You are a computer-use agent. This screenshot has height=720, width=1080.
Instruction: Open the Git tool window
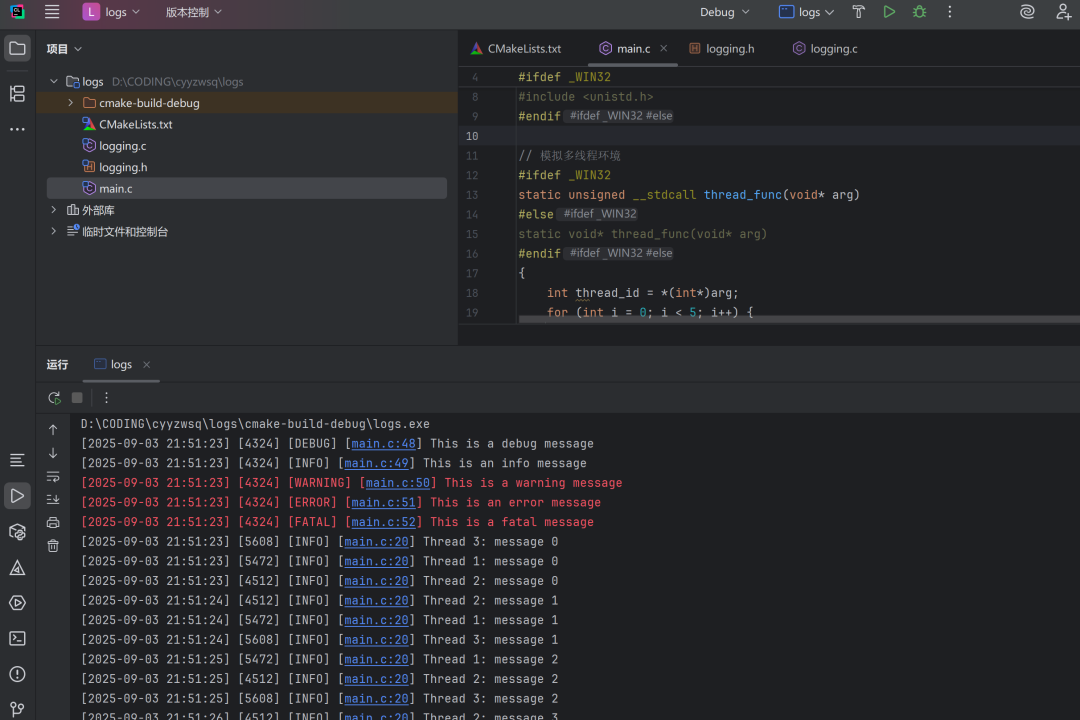[17, 709]
